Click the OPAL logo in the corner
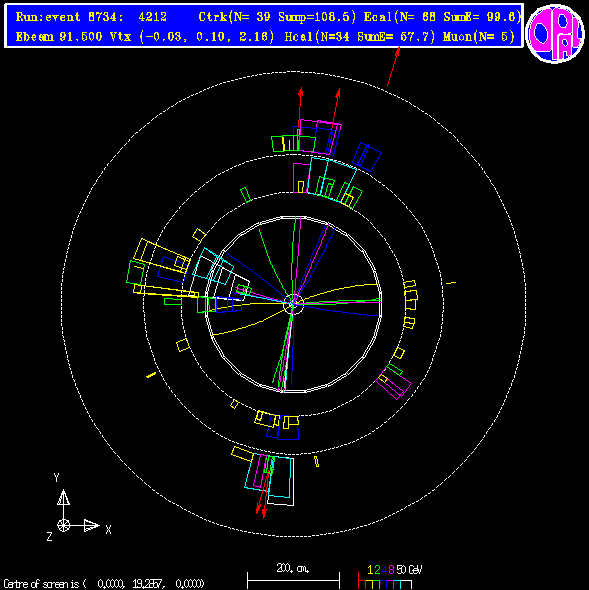The height and width of the screenshot is (590, 589). [555, 33]
